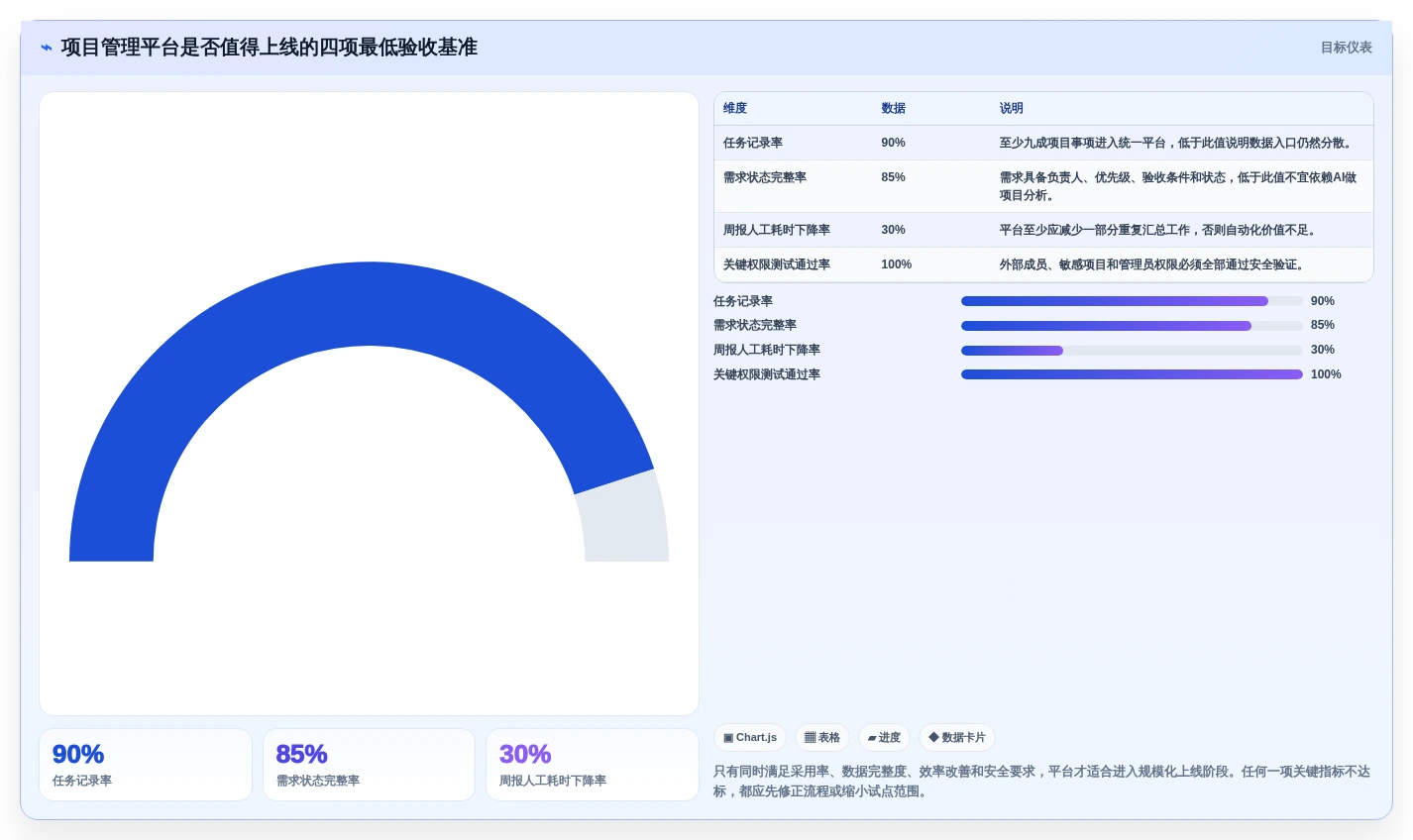Screen dimensions: 1413x840
Task: Select the Chart.js chip
Action: [x=750, y=737]
